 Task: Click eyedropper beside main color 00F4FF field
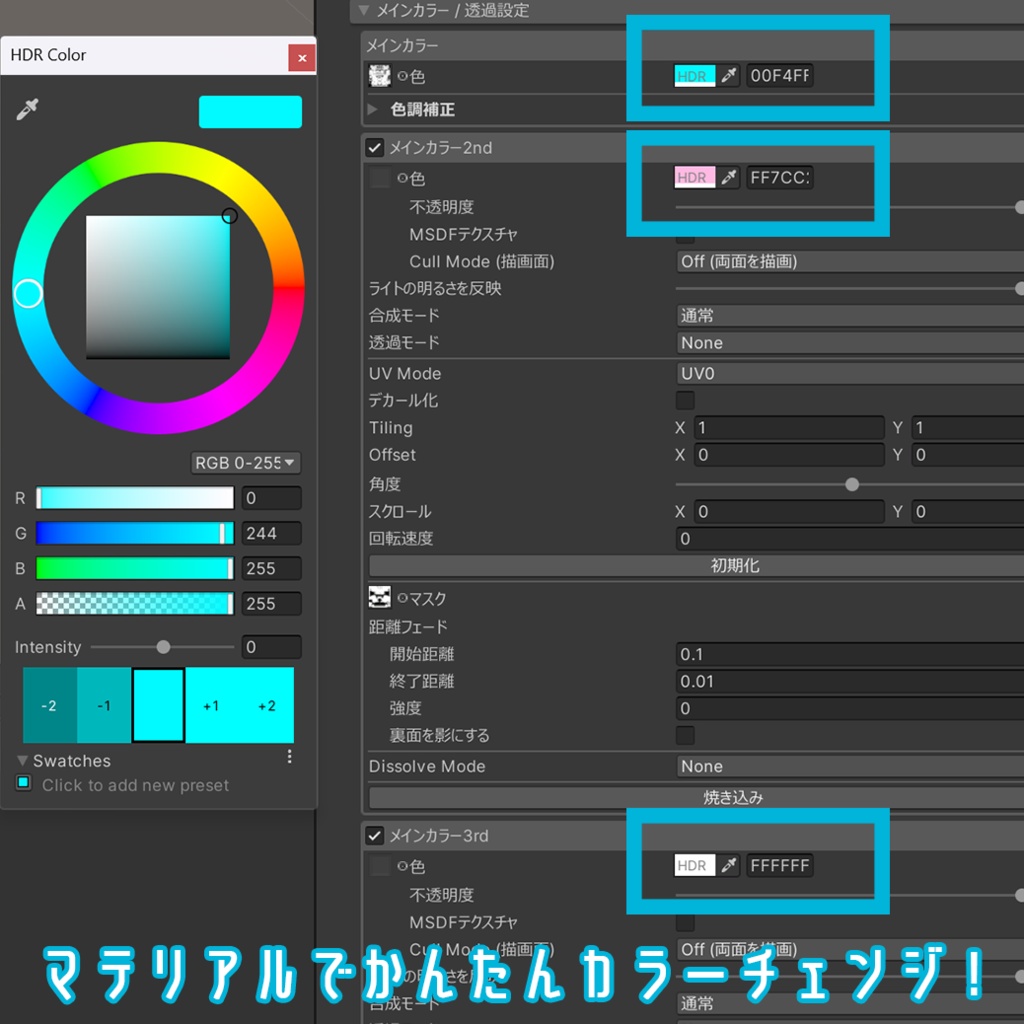point(728,76)
